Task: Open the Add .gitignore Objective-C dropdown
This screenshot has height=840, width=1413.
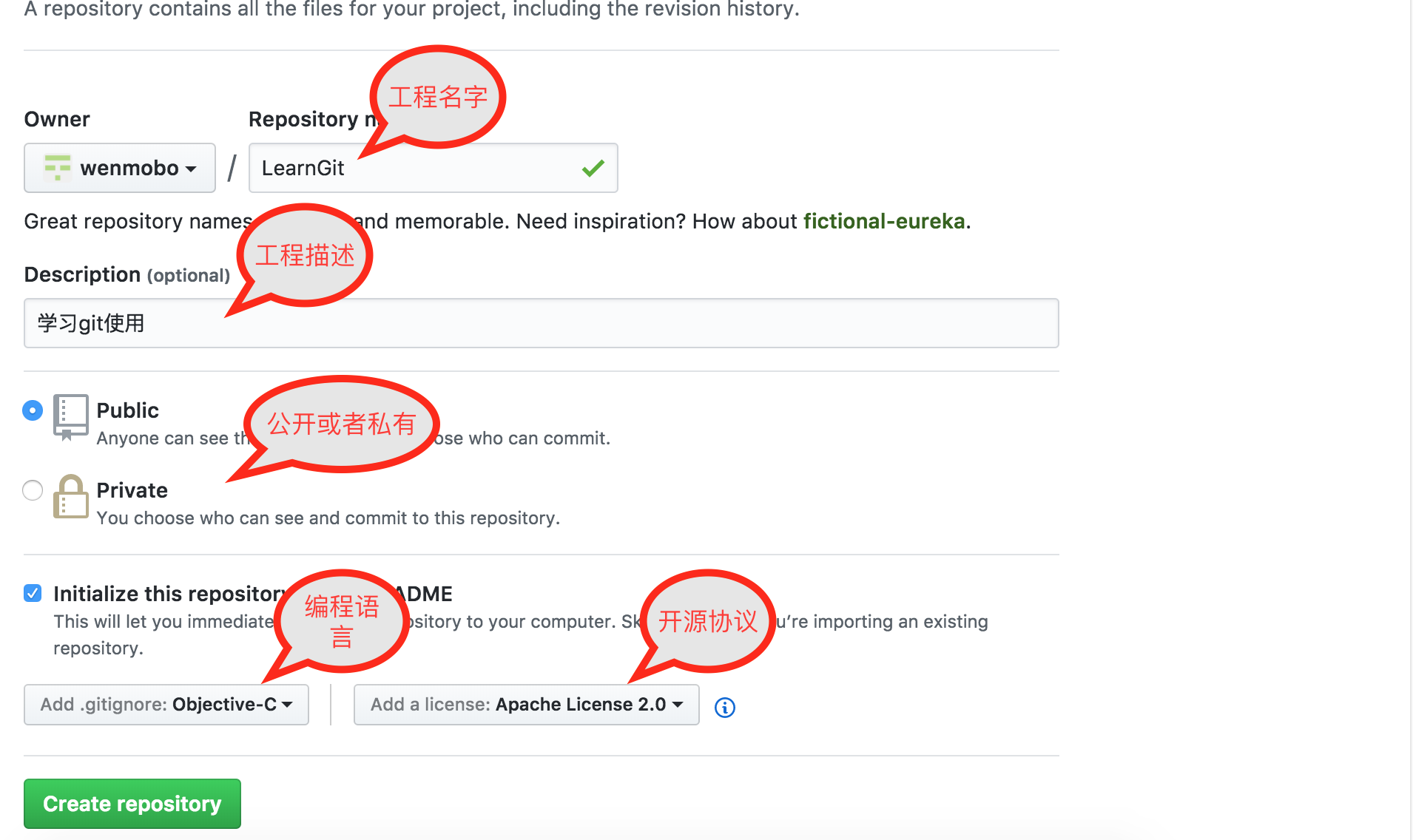Action: pyautogui.click(x=166, y=705)
